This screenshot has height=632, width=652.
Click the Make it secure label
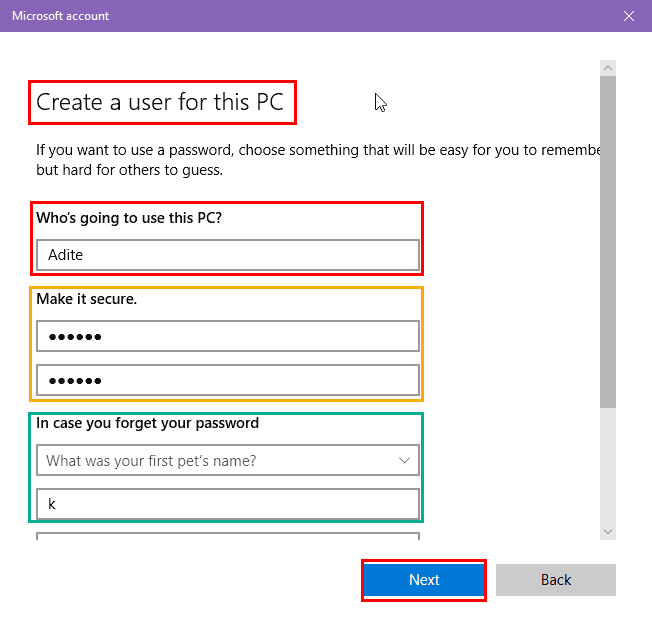tap(86, 299)
